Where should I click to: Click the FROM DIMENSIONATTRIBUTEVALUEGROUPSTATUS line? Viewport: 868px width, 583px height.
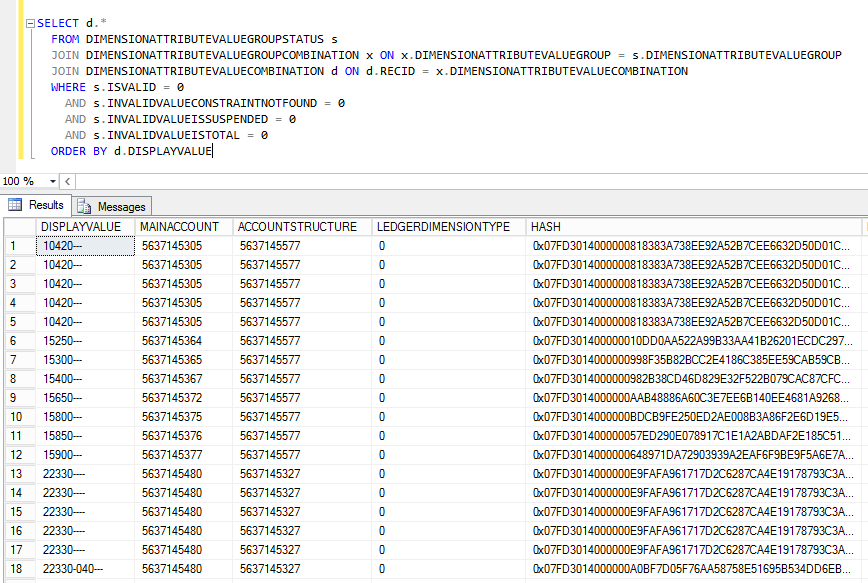click(x=194, y=39)
